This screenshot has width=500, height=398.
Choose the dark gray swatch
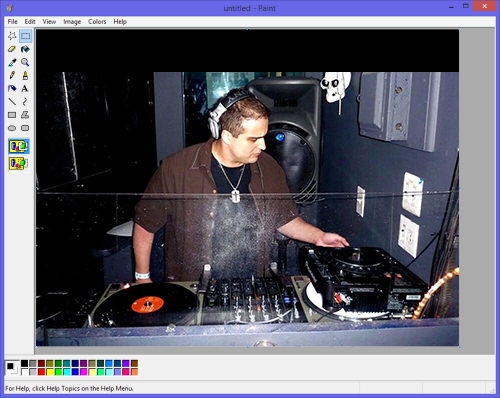(x=33, y=363)
